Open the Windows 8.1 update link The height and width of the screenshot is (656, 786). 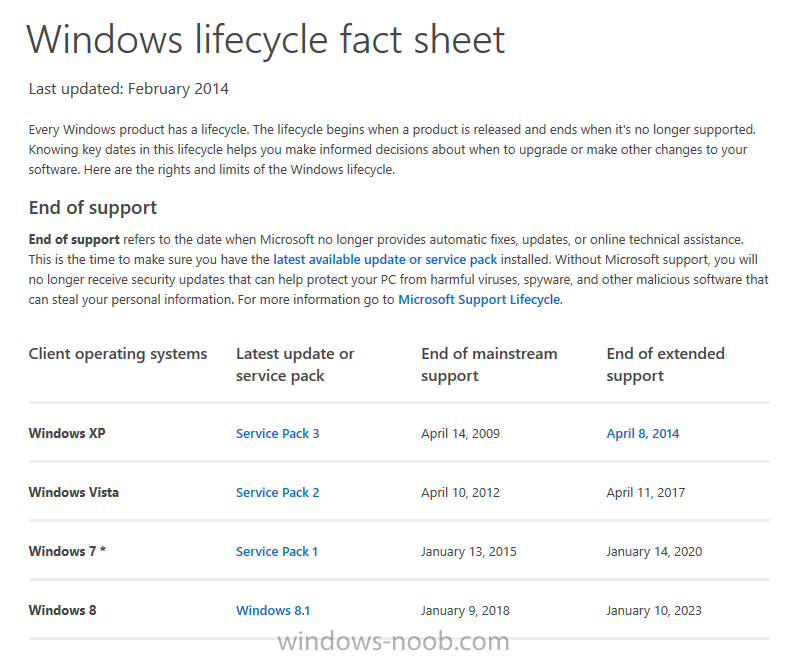[x=273, y=610]
